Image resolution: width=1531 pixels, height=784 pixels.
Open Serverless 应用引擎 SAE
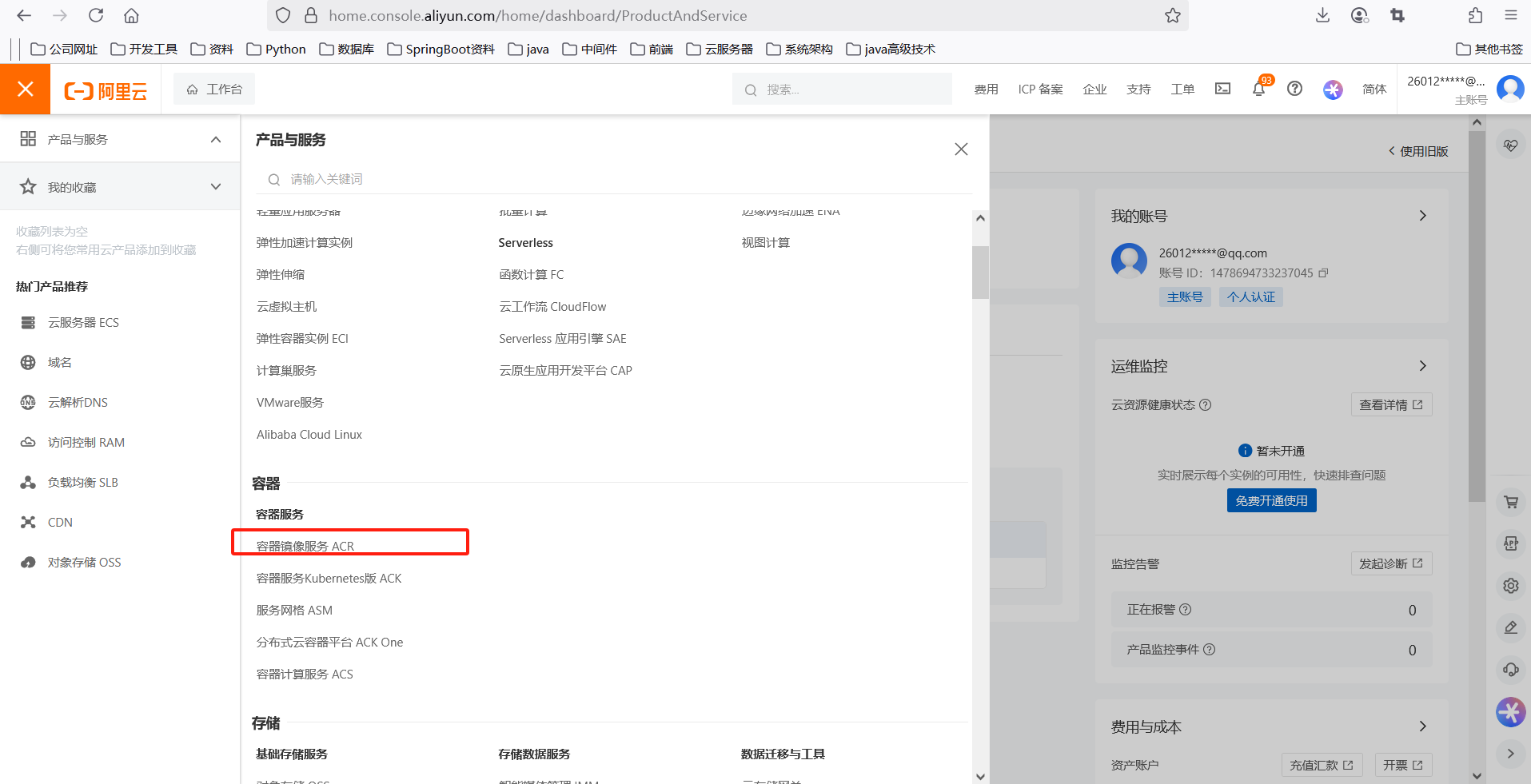coord(563,339)
